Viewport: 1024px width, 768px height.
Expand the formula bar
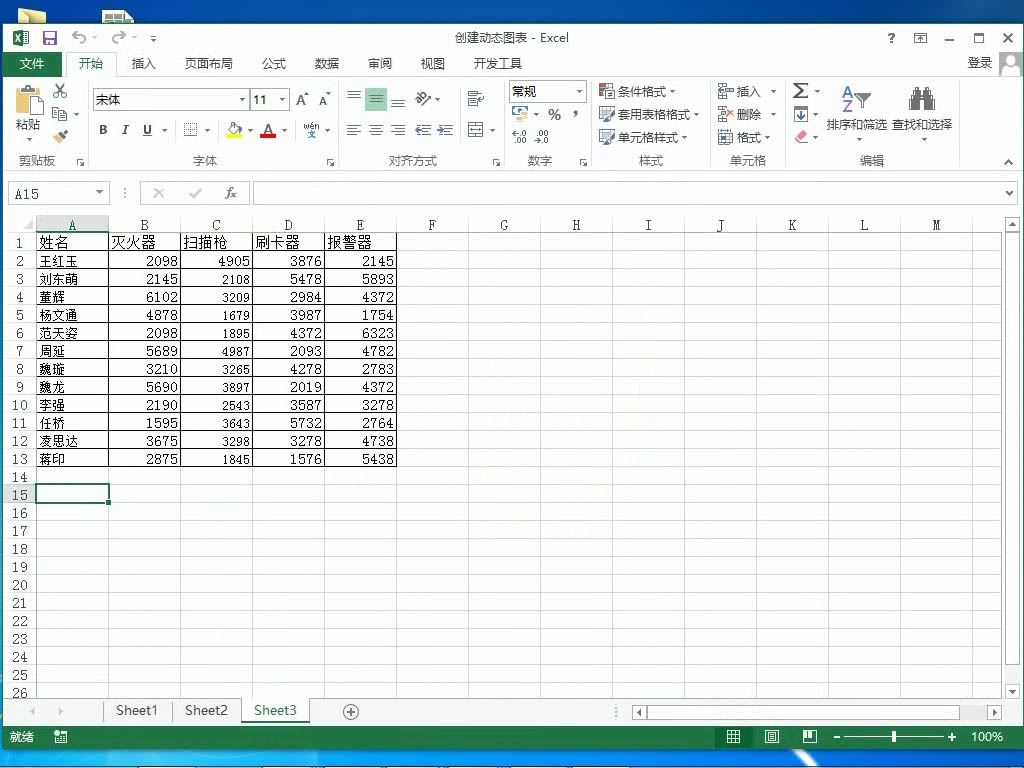pyautogui.click(x=1009, y=193)
